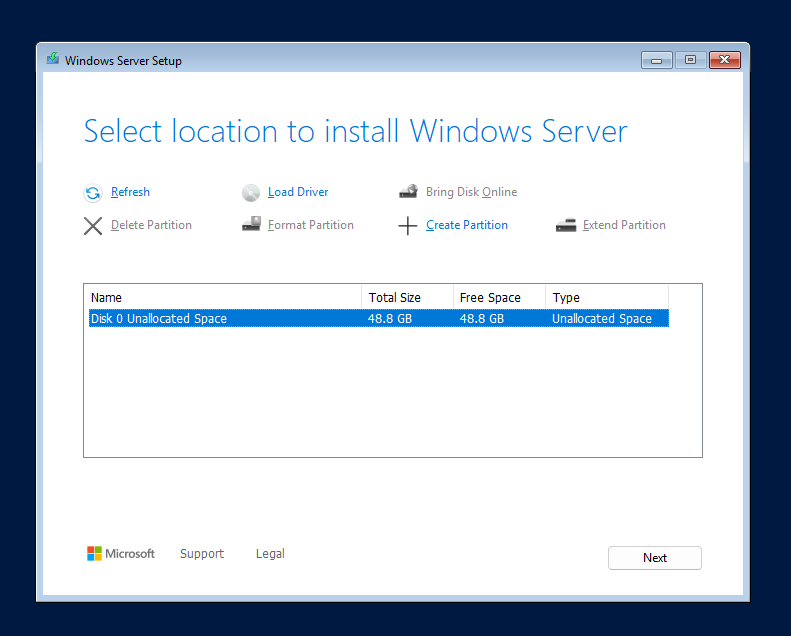791x636 pixels.
Task: Open the Legal link
Action: click(x=270, y=554)
